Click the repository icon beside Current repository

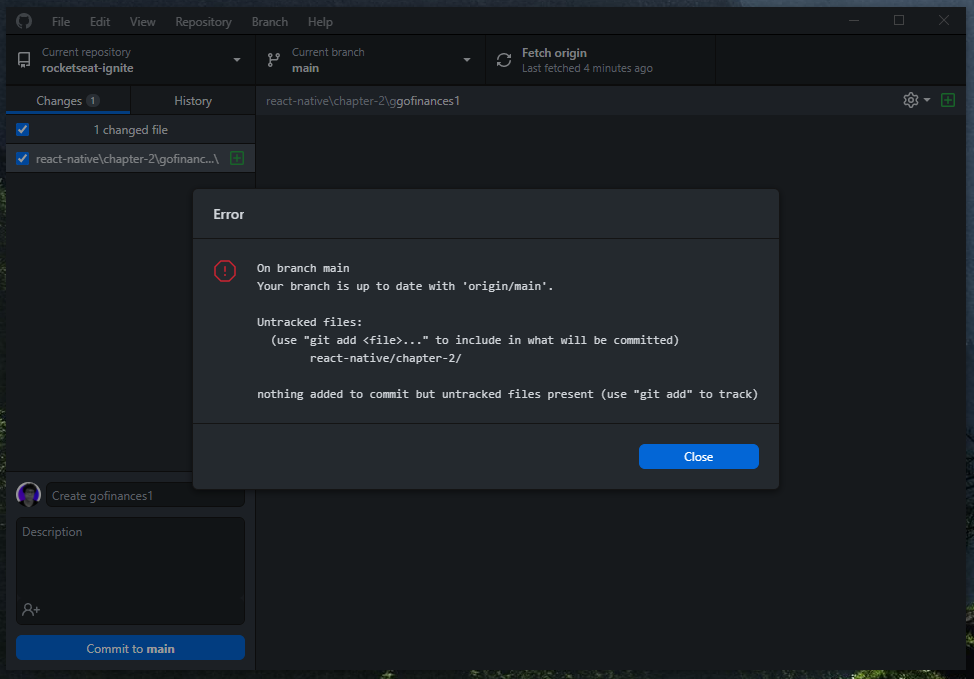[x=23, y=60]
